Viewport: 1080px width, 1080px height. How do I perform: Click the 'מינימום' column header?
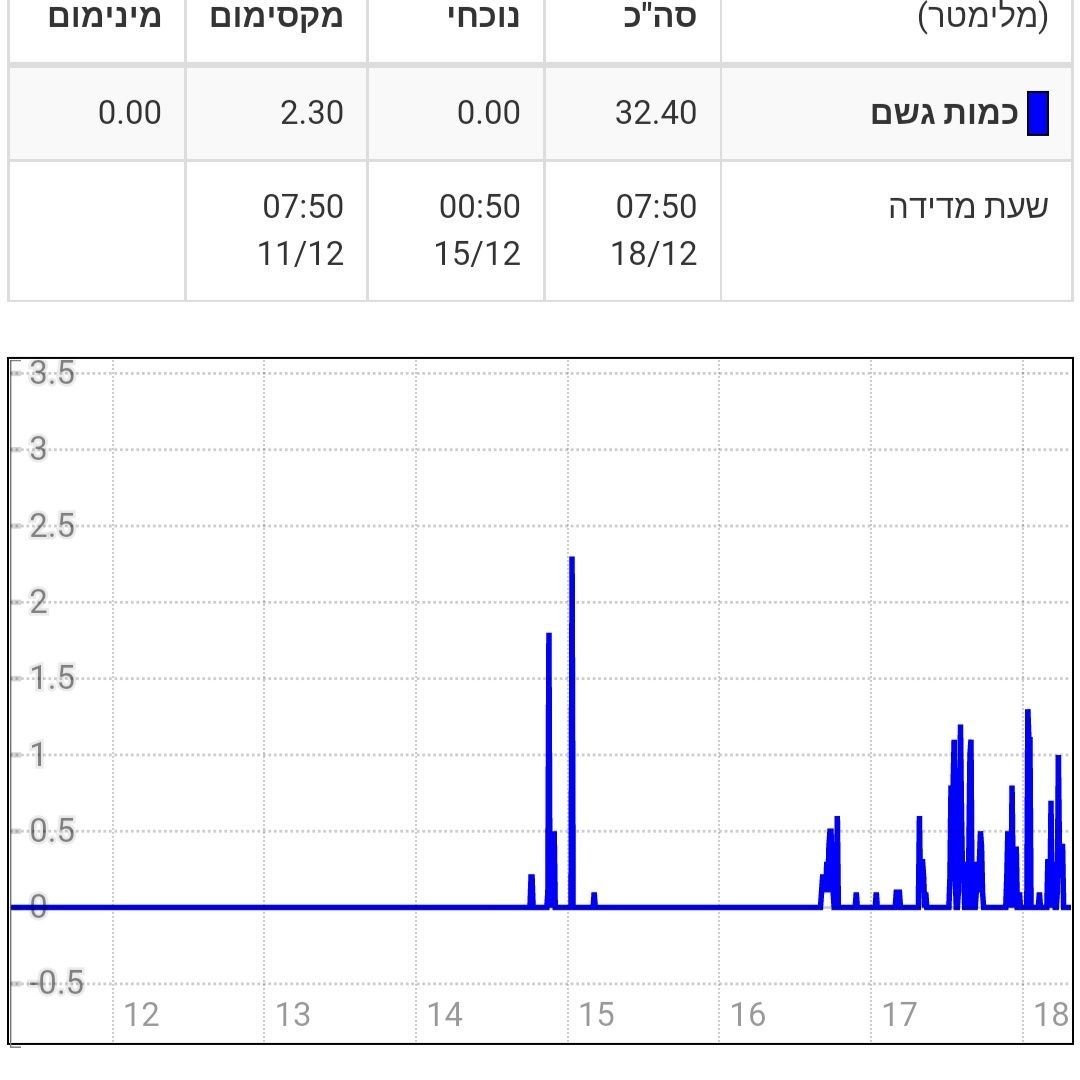(x=105, y=18)
